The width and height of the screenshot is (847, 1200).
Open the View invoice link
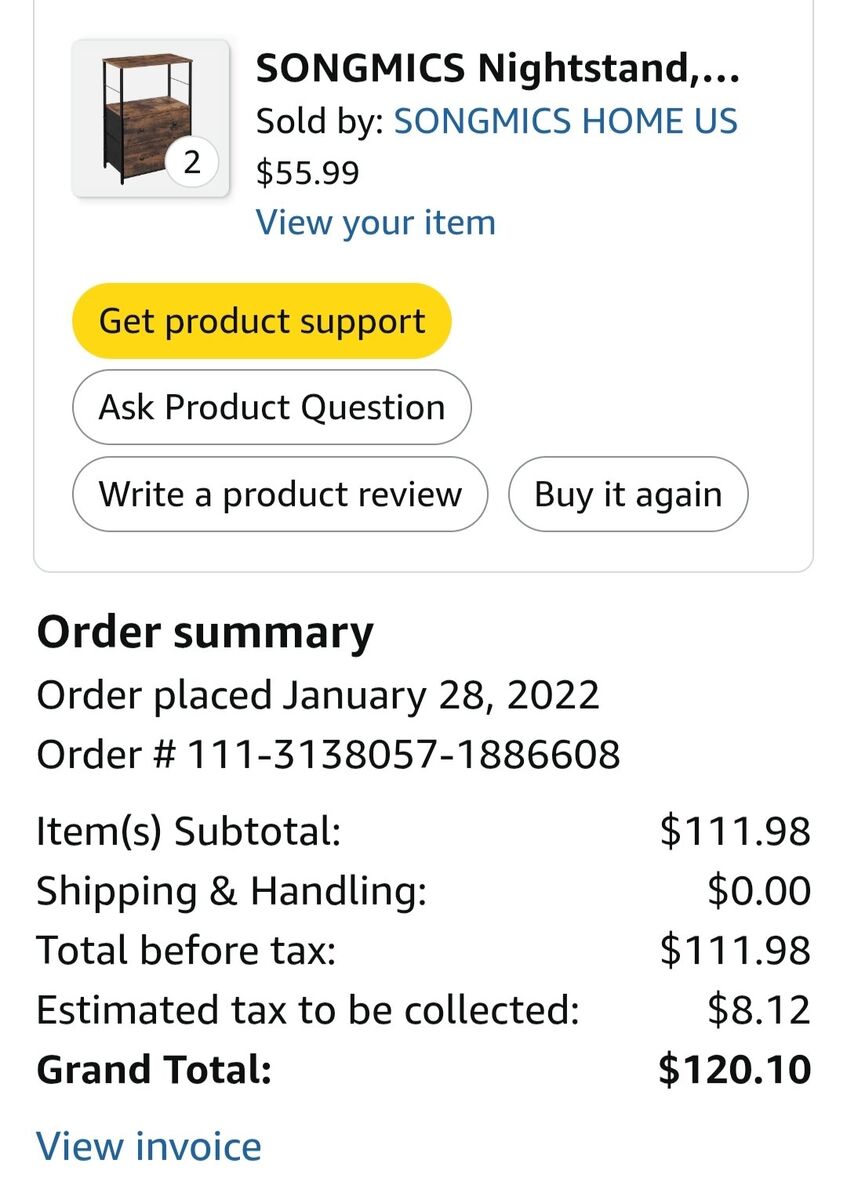point(149,1146)
